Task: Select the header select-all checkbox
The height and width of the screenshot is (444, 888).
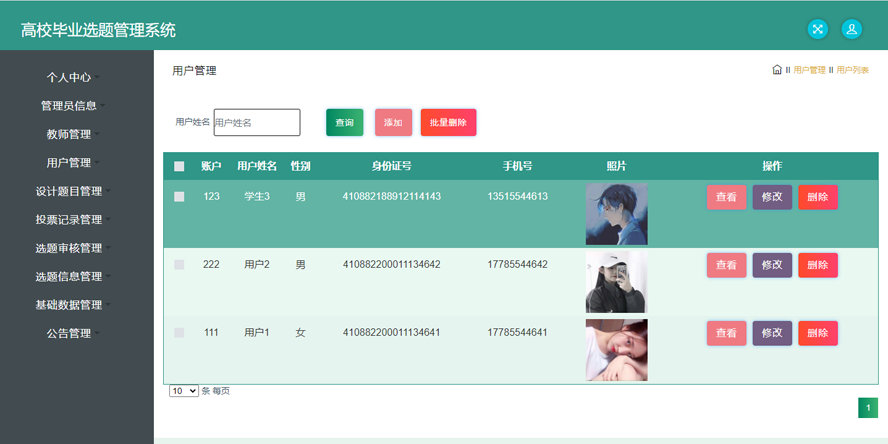Action: click(x=179, y=166)
